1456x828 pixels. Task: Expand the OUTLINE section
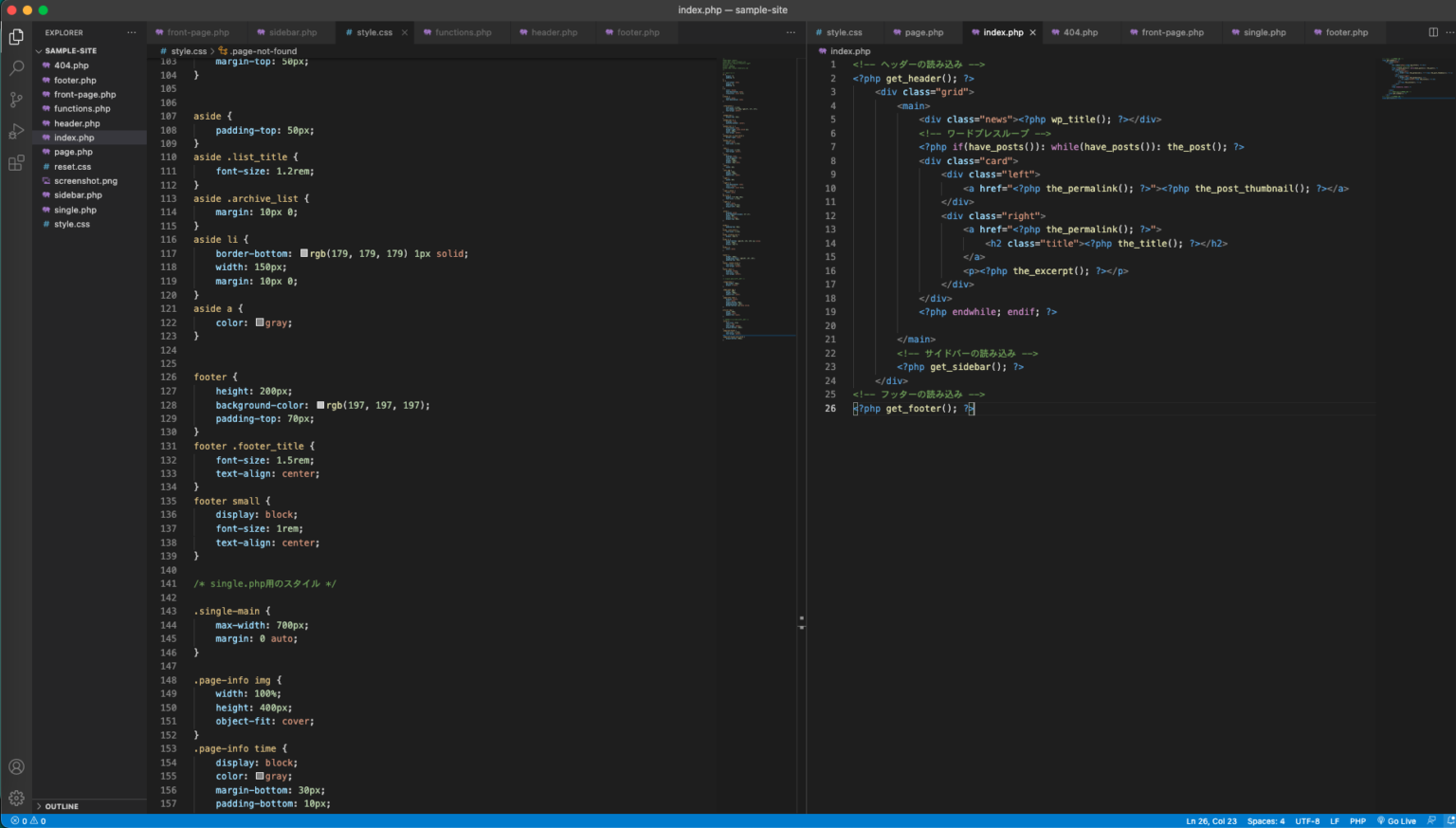click(x=62, y=806)
